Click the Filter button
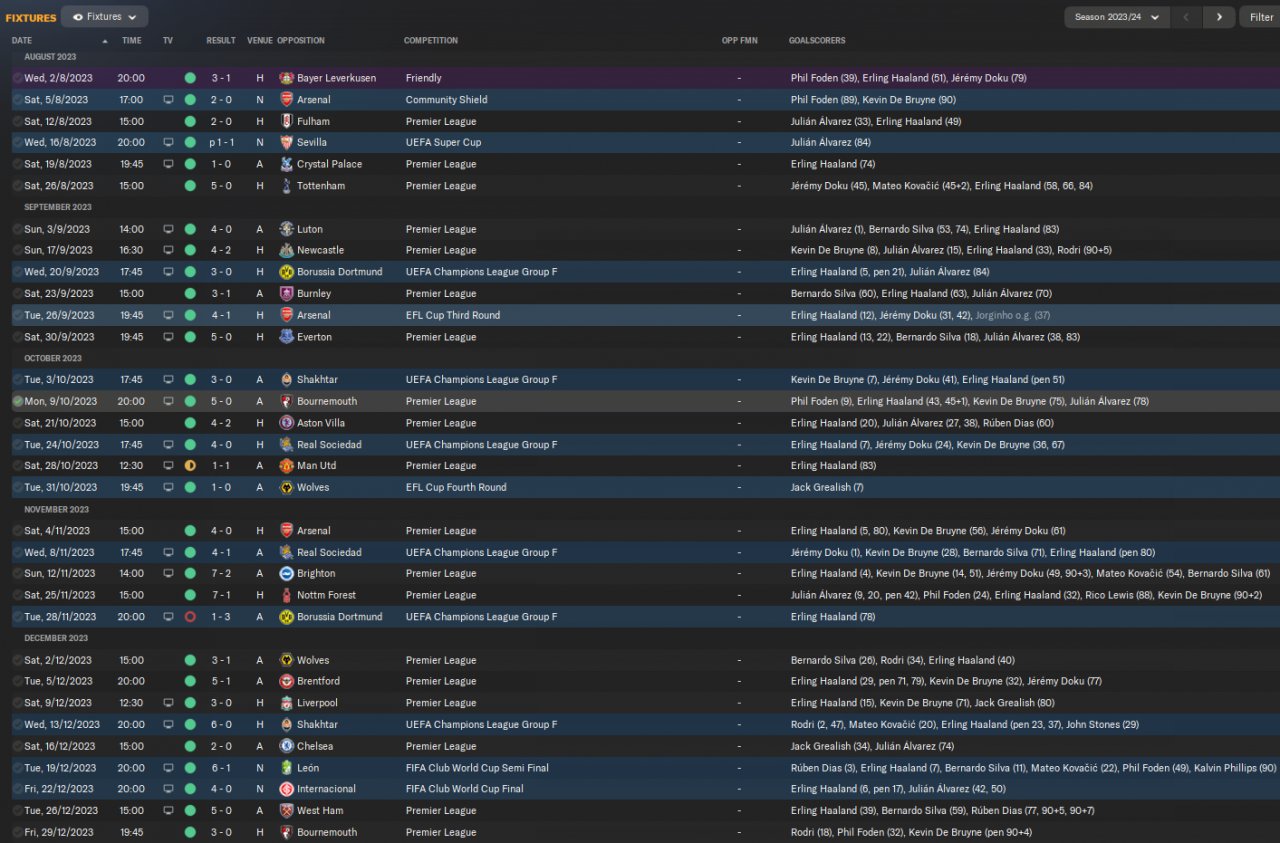The height and width of the screenshot is (843, 1280). coord(1261,17)
